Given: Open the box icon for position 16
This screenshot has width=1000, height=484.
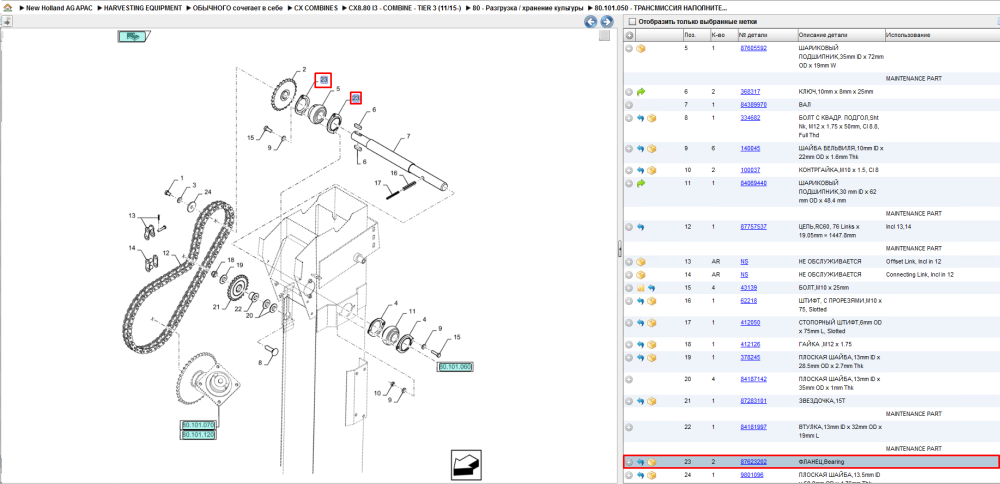Looking at the screenshot, I should point(652,301).
